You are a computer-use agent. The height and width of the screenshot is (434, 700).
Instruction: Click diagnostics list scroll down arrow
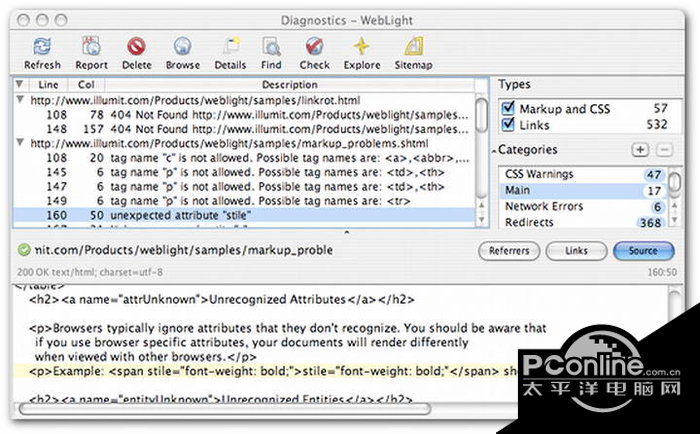click(482, 220)
